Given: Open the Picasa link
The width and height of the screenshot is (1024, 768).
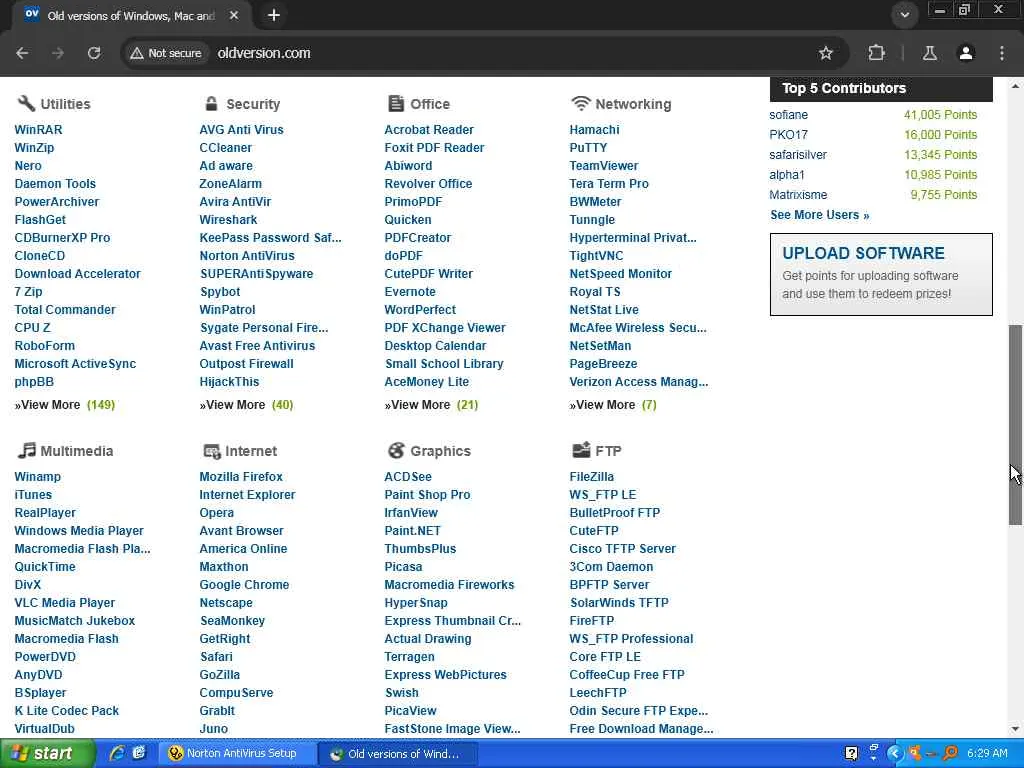Looking at the screenshot, I should (x=403, y=567).
